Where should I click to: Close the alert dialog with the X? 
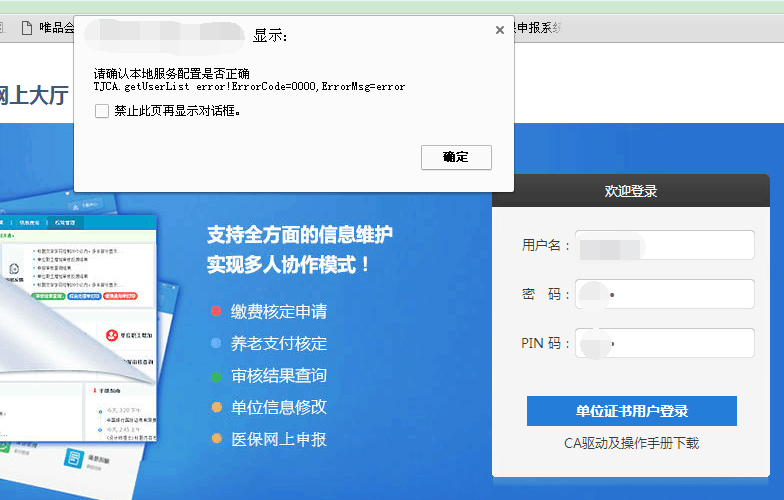[500, 31]
